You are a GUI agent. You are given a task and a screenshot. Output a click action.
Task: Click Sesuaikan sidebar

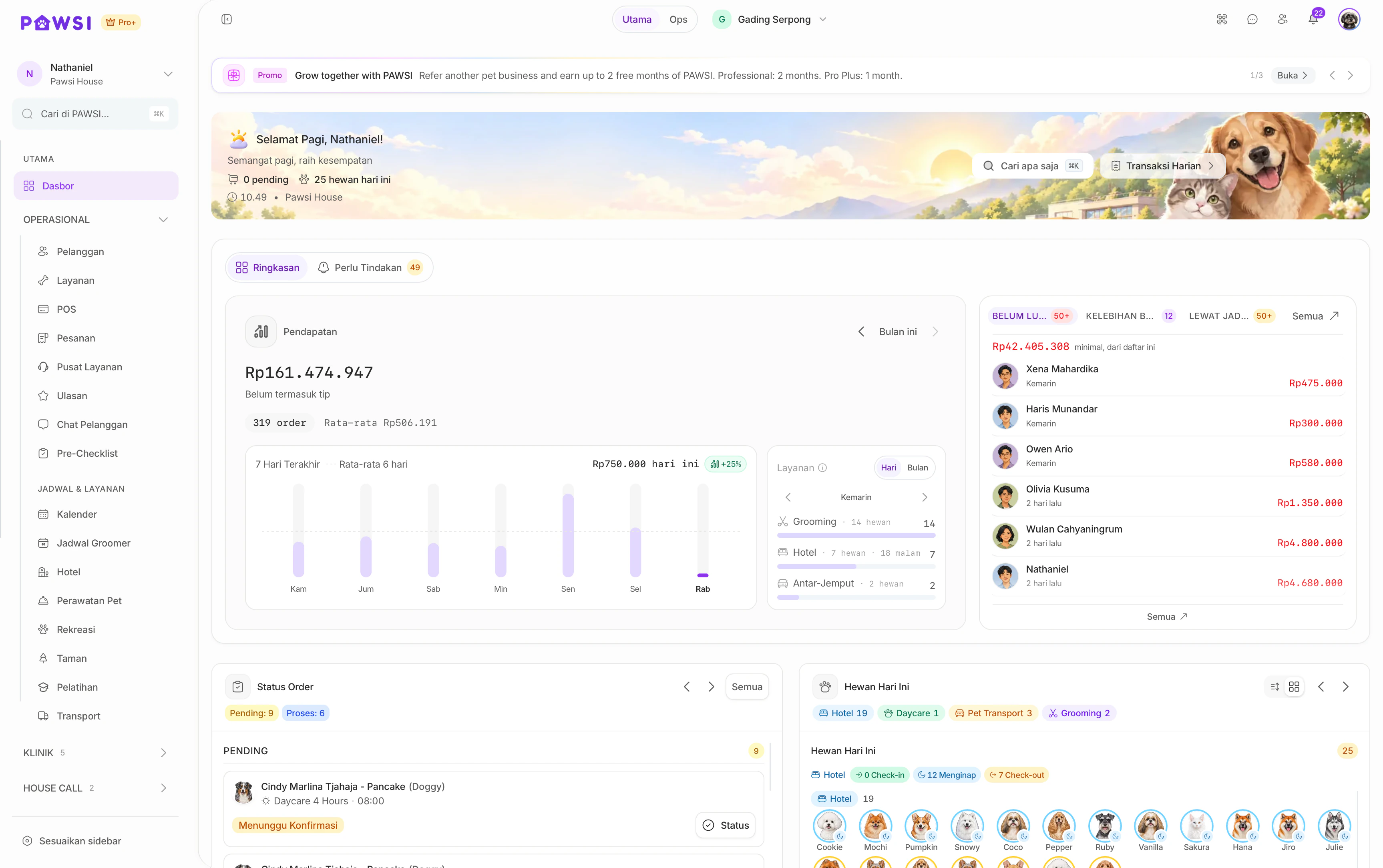[x=72, y=840]
